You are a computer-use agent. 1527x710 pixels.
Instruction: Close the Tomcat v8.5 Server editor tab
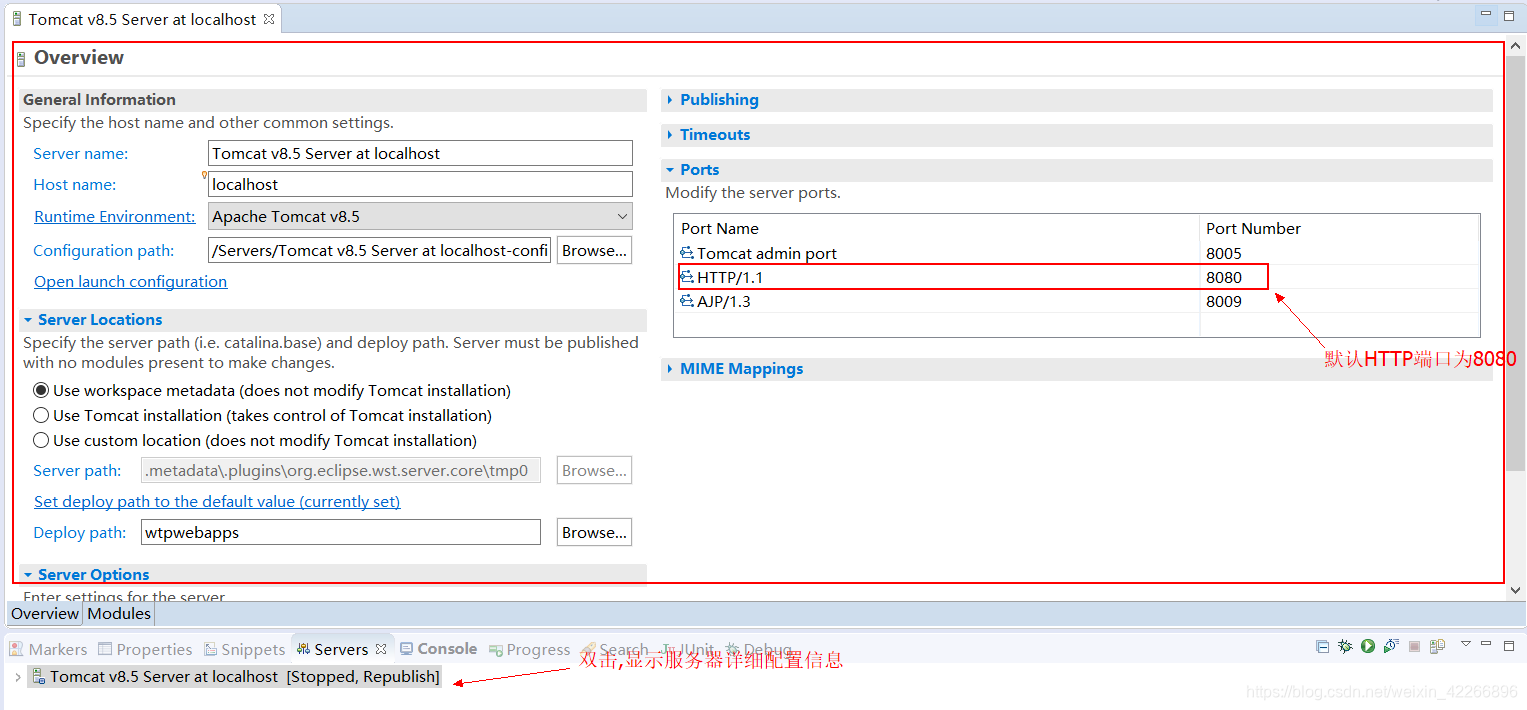269,19
